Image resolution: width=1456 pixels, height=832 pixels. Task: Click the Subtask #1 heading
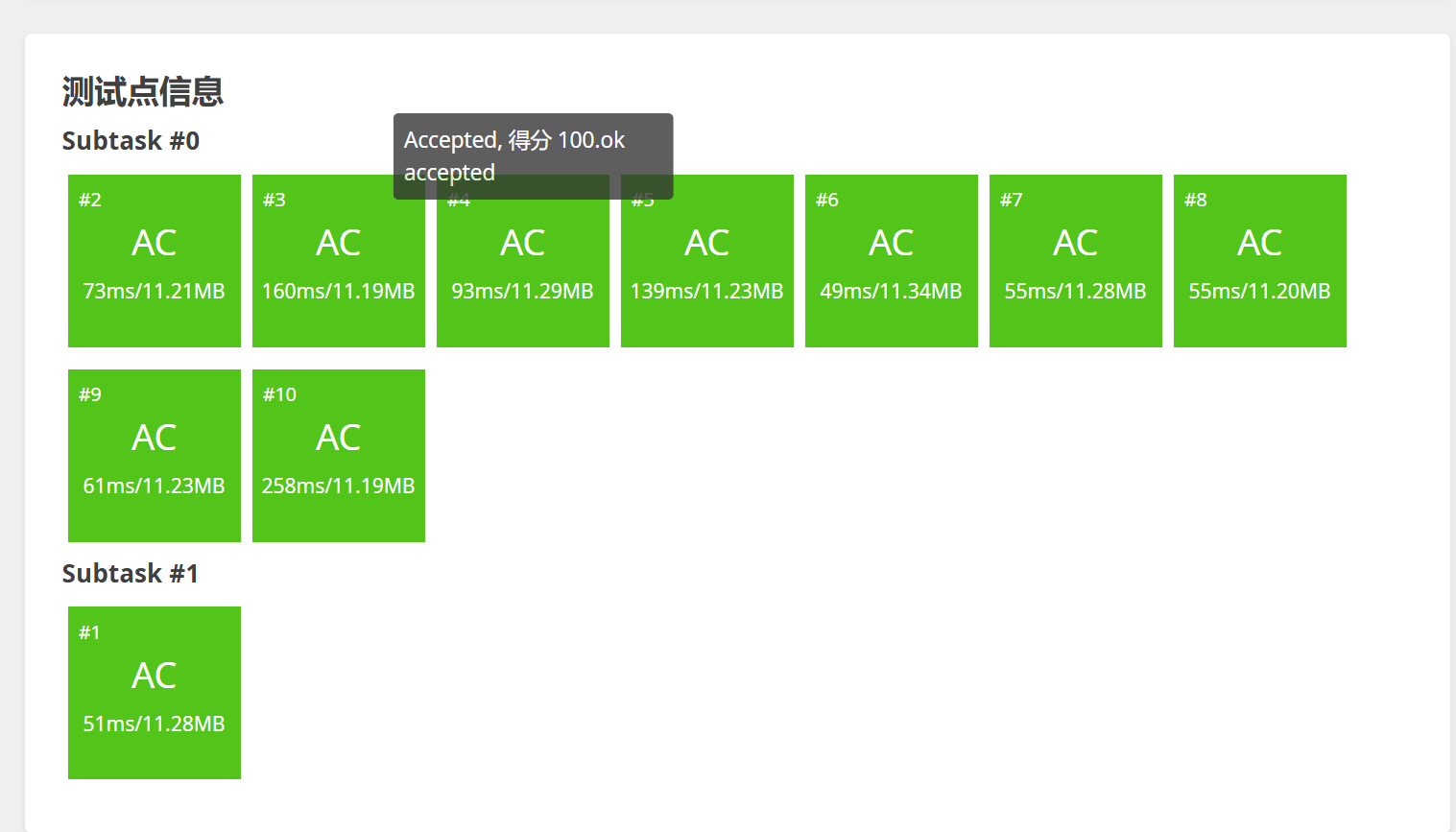(131, 574)
